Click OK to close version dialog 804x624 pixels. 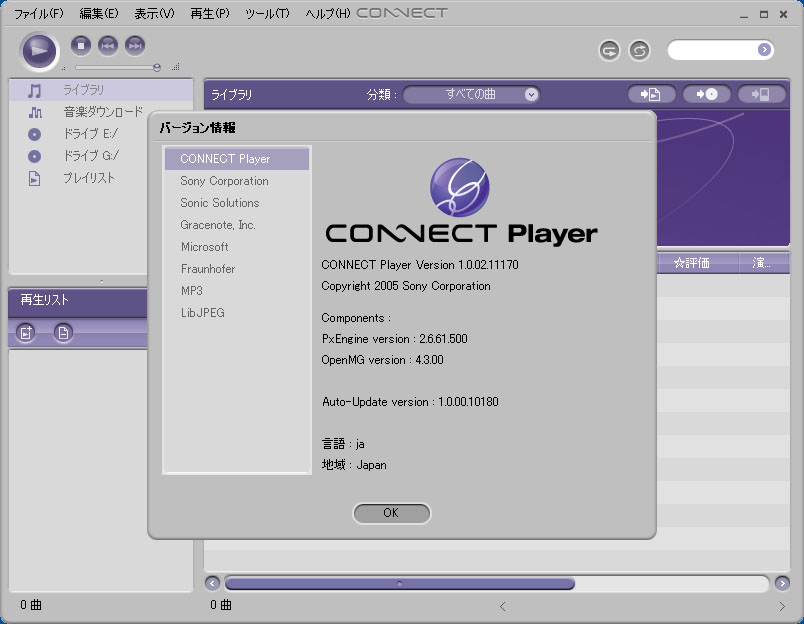pyautogui.click(x=392, y=513)
